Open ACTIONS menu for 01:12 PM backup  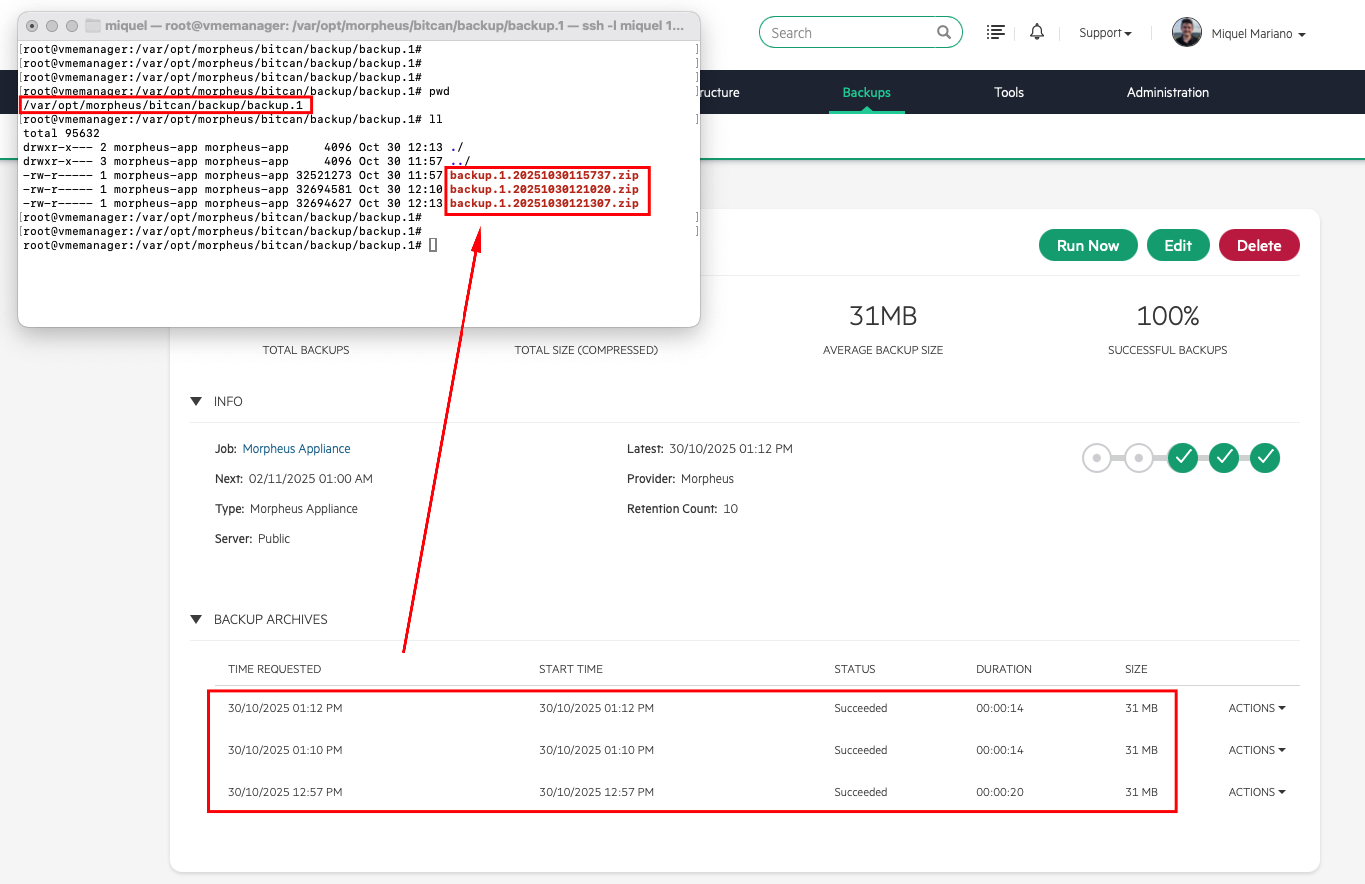1256,708
